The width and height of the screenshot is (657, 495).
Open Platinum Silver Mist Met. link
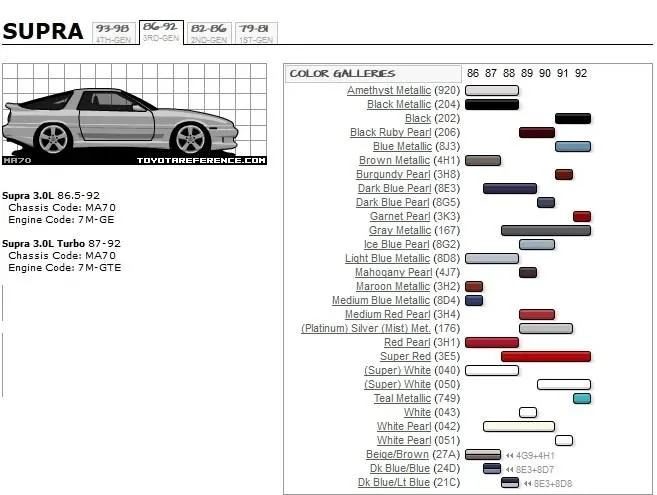(x=365, y=329)
